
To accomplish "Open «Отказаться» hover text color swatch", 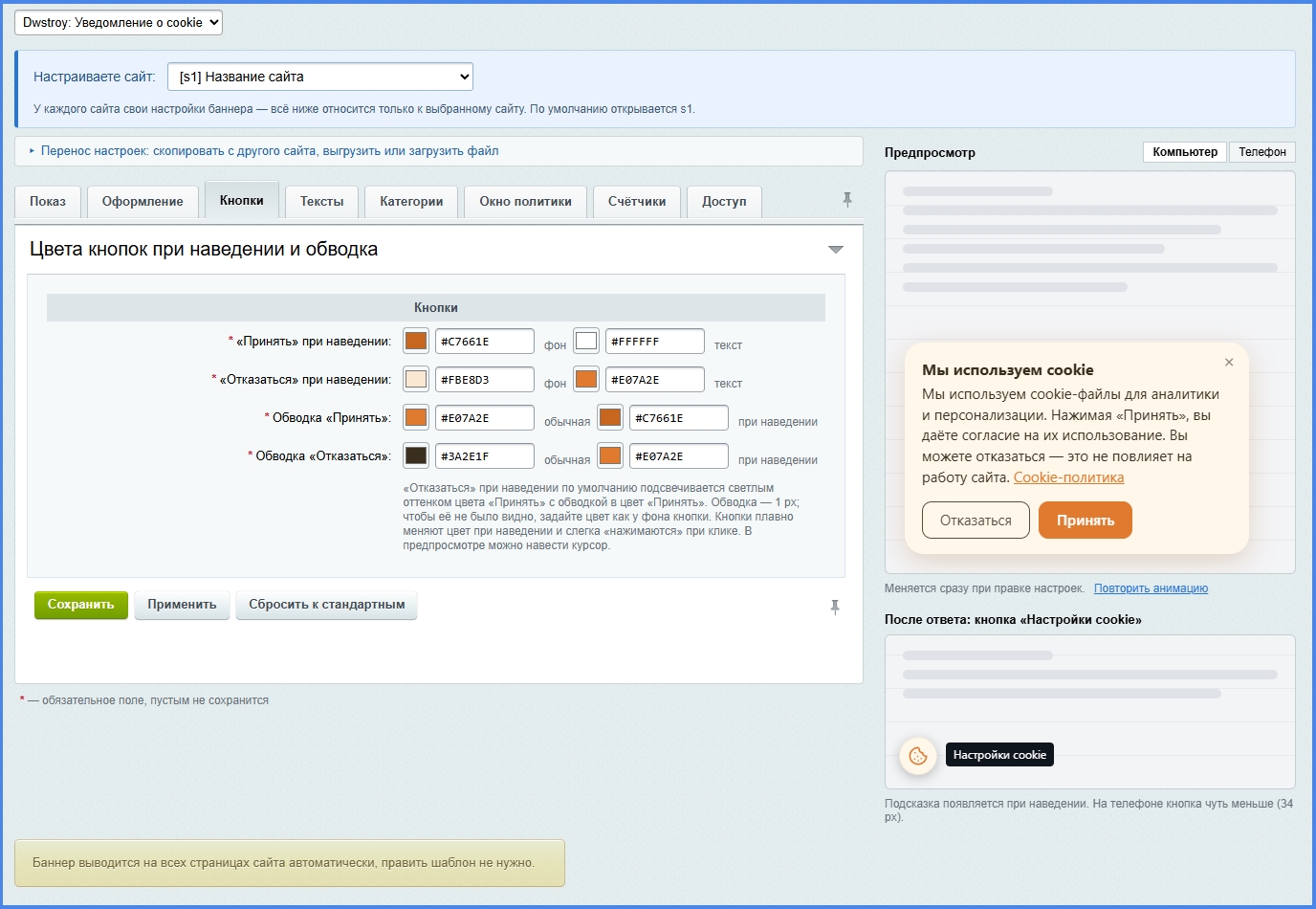I will point(586,379).
